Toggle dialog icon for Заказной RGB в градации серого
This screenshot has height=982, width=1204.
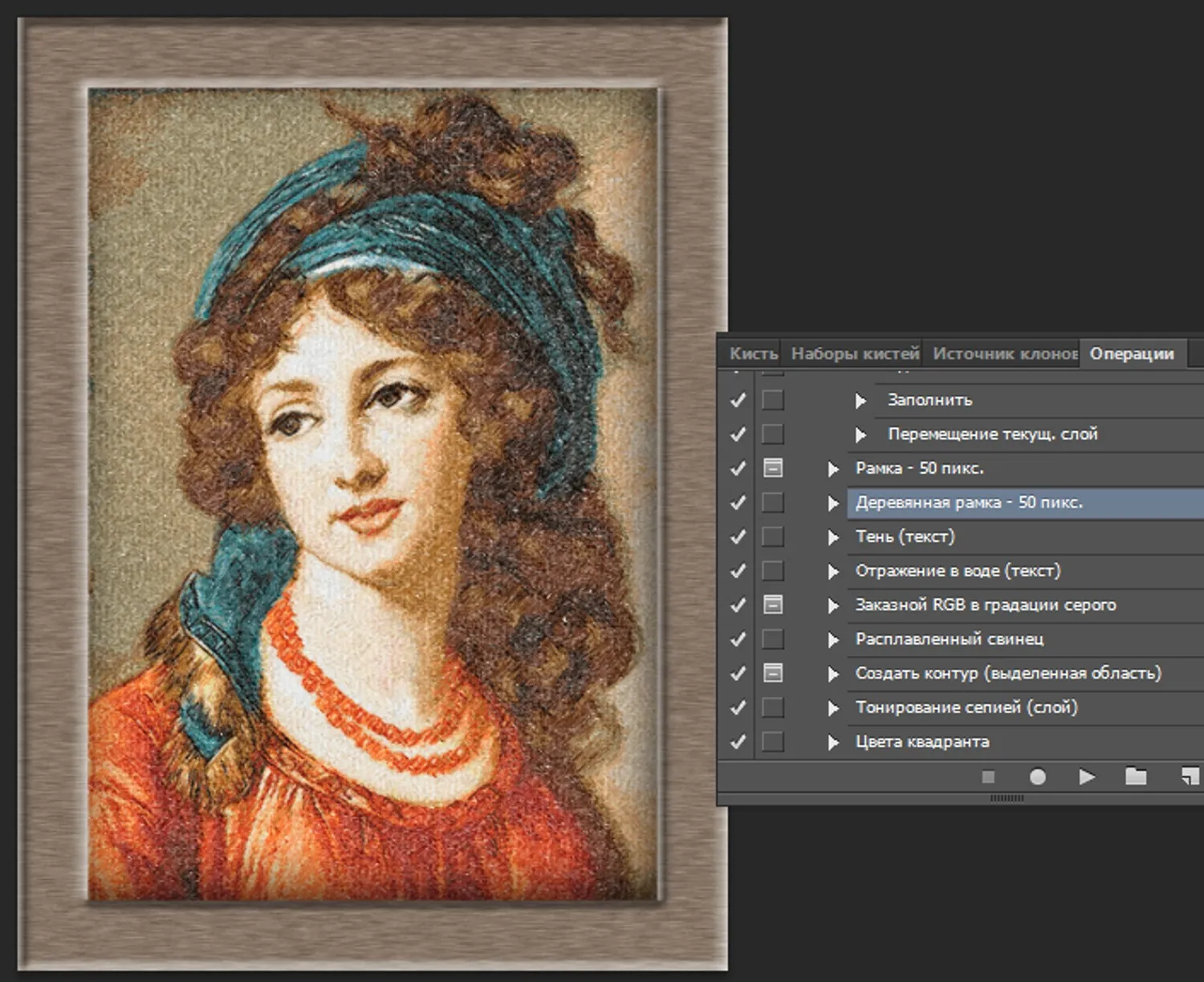(x=772, y=605)
